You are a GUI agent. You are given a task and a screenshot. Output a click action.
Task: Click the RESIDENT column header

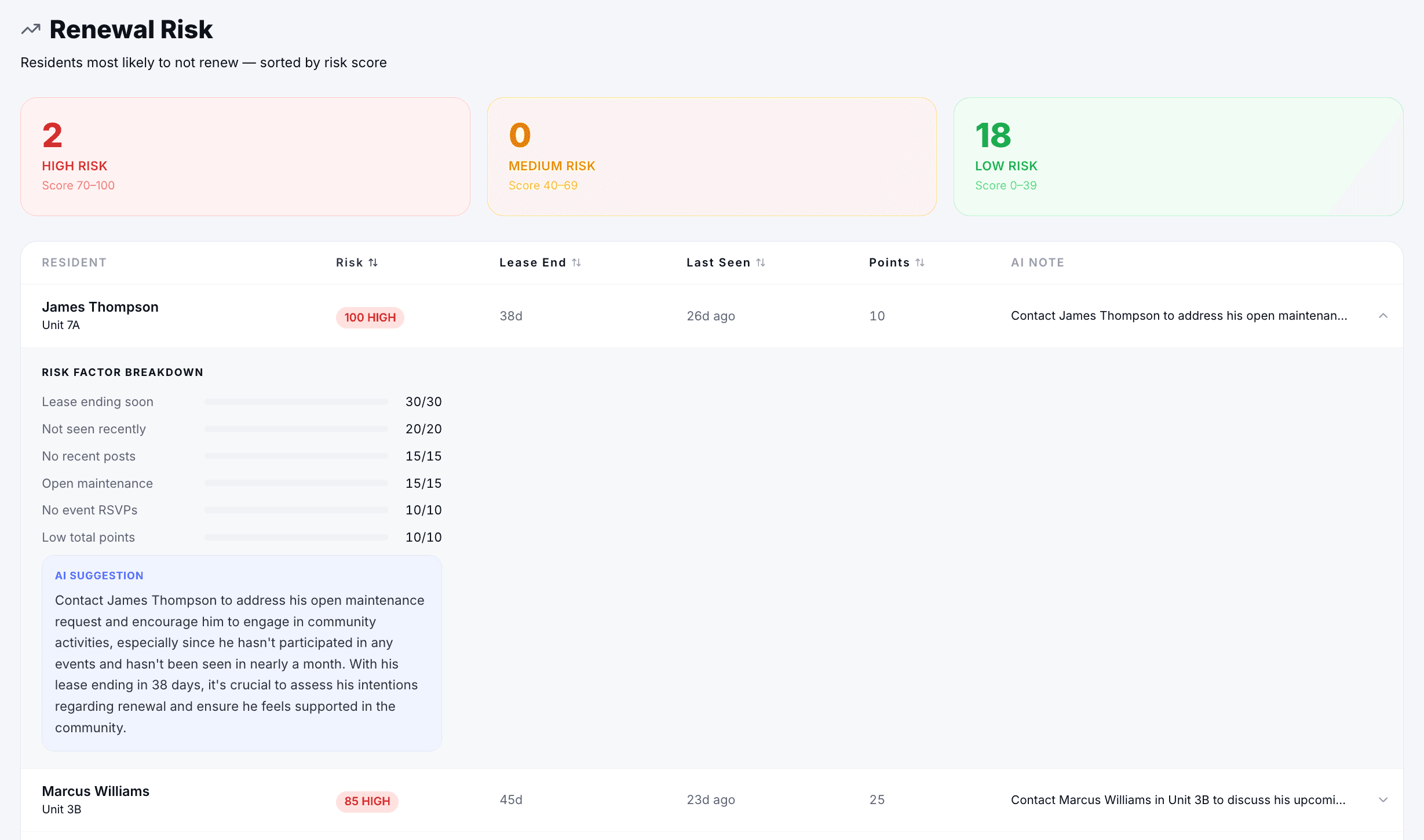74,262
